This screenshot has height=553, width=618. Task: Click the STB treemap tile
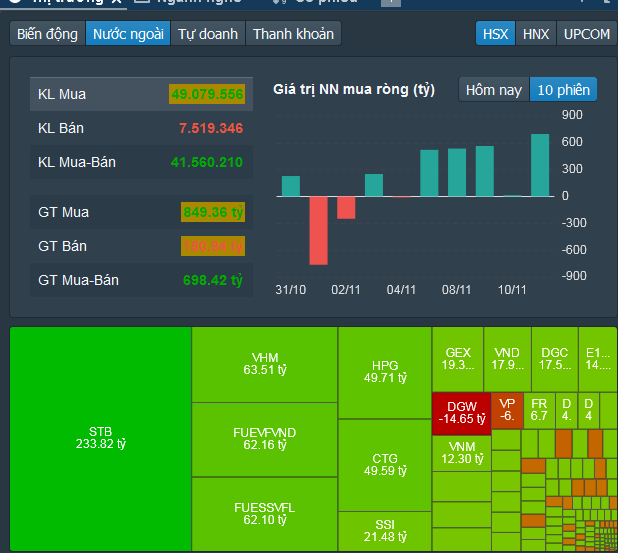[100, 438]
